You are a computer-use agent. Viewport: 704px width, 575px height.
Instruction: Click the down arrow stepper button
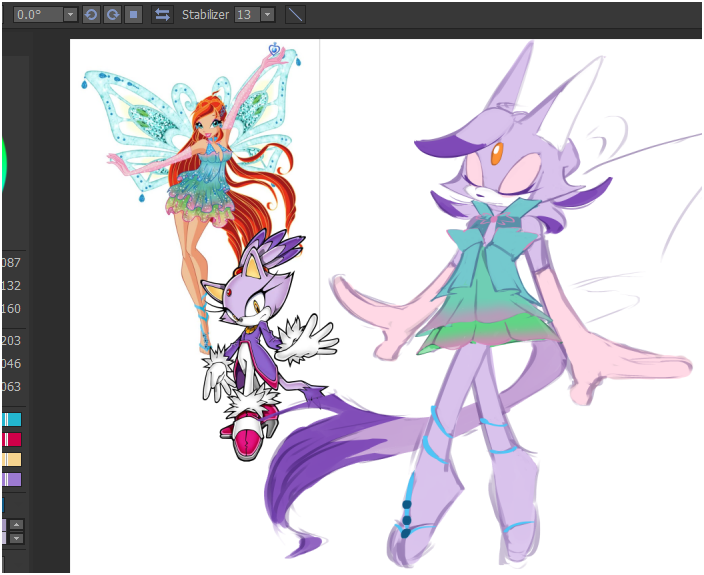[x=17, y=538]
